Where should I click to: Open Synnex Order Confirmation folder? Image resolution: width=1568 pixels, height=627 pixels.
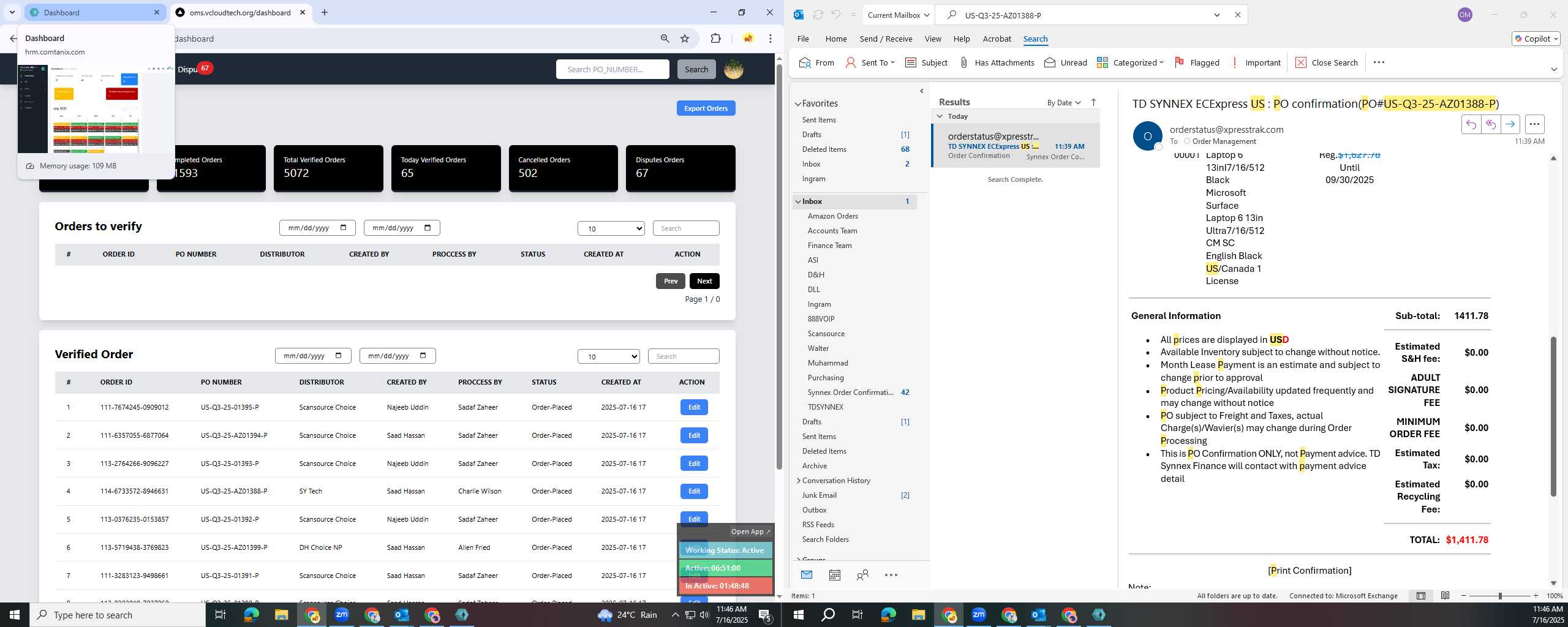click(850, 392)
